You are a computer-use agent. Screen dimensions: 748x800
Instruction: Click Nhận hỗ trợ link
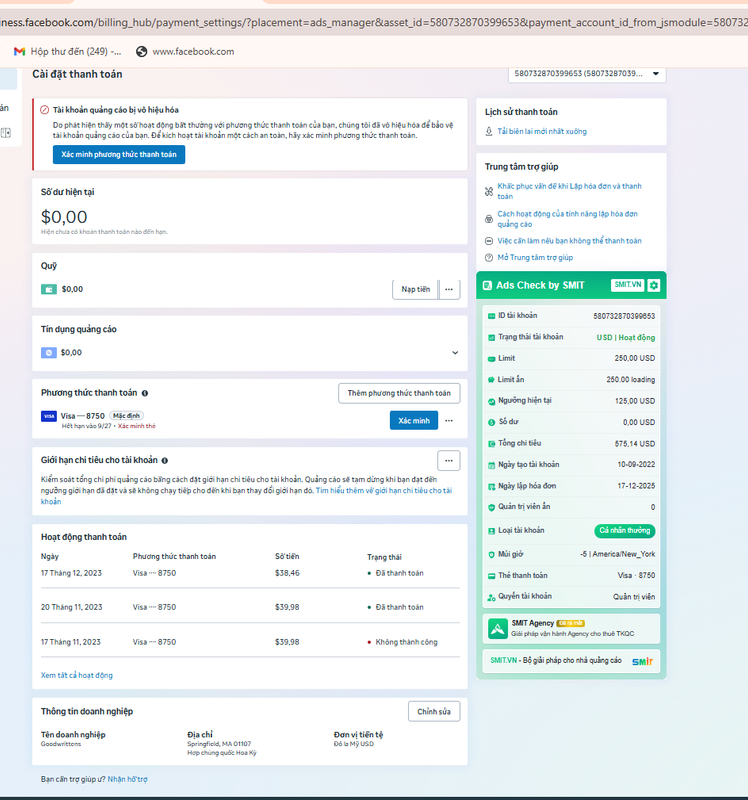(x=128, y=779)
